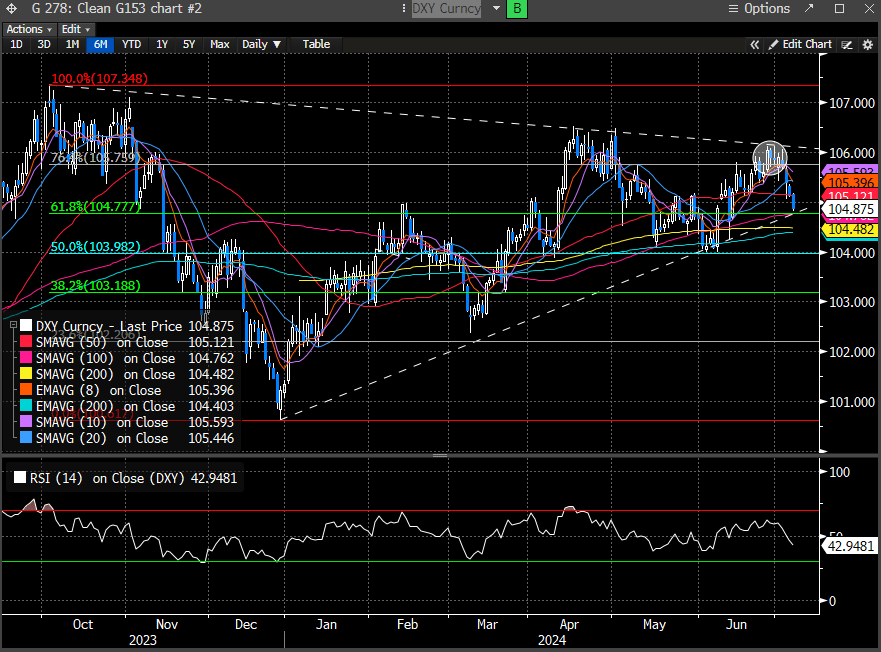Click the 104.875 last price axis tag
Screen dimensions: 881x652
coord(850,210)
